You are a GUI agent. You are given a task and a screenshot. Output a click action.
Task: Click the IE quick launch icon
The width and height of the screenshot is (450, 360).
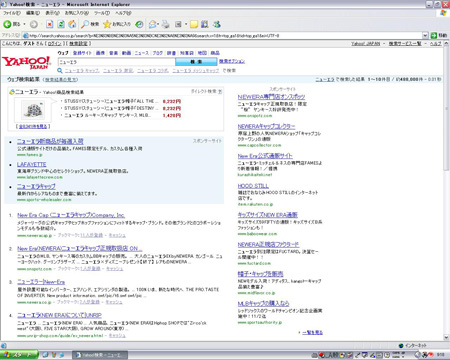point(45,355)
